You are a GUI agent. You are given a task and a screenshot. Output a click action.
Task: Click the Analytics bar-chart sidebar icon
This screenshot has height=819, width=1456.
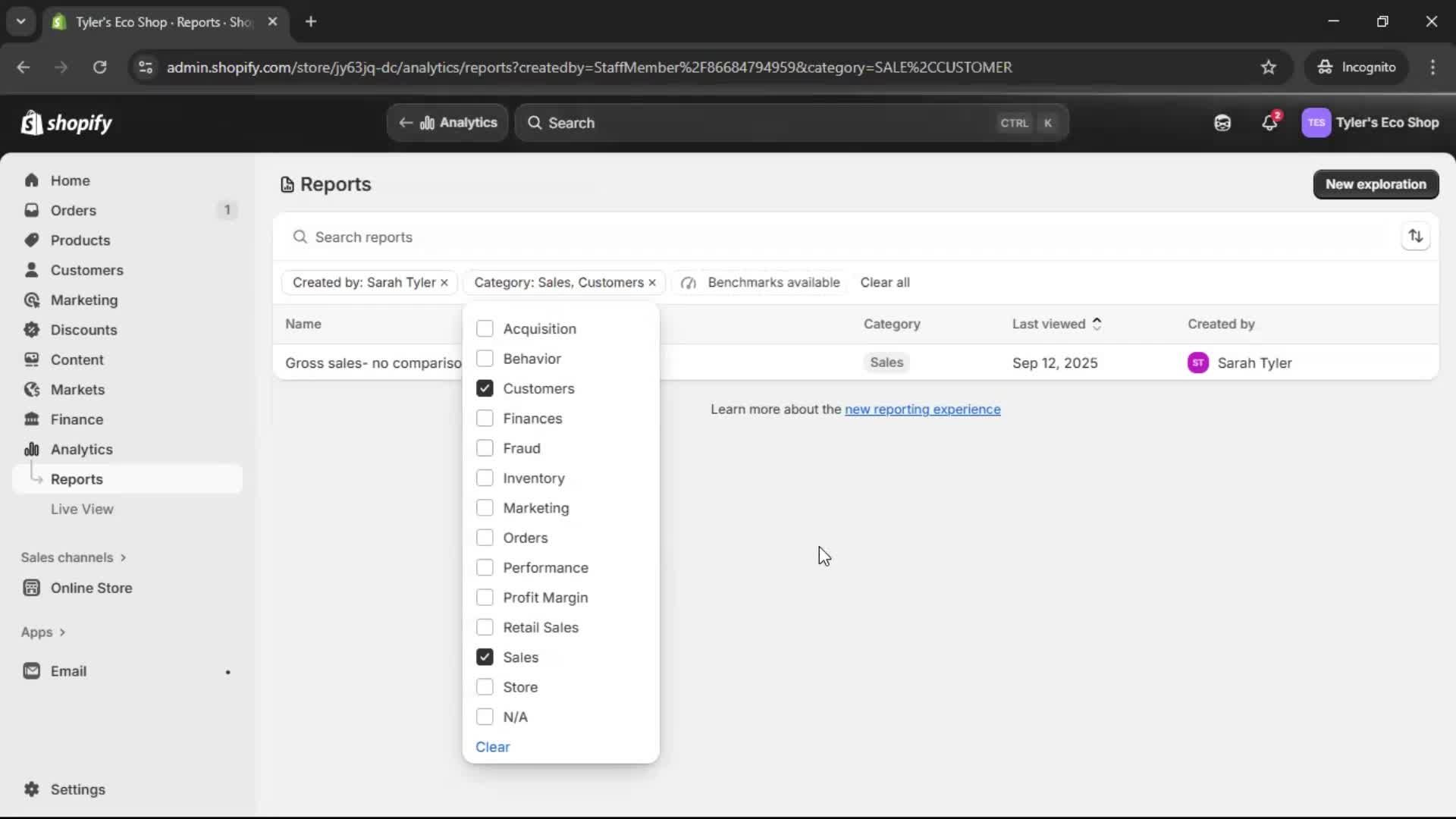point(33,449)
